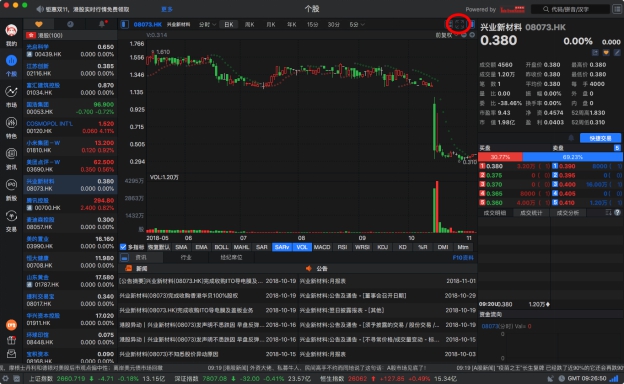Zoom in the chart with plus icon

tap(472, 35)
